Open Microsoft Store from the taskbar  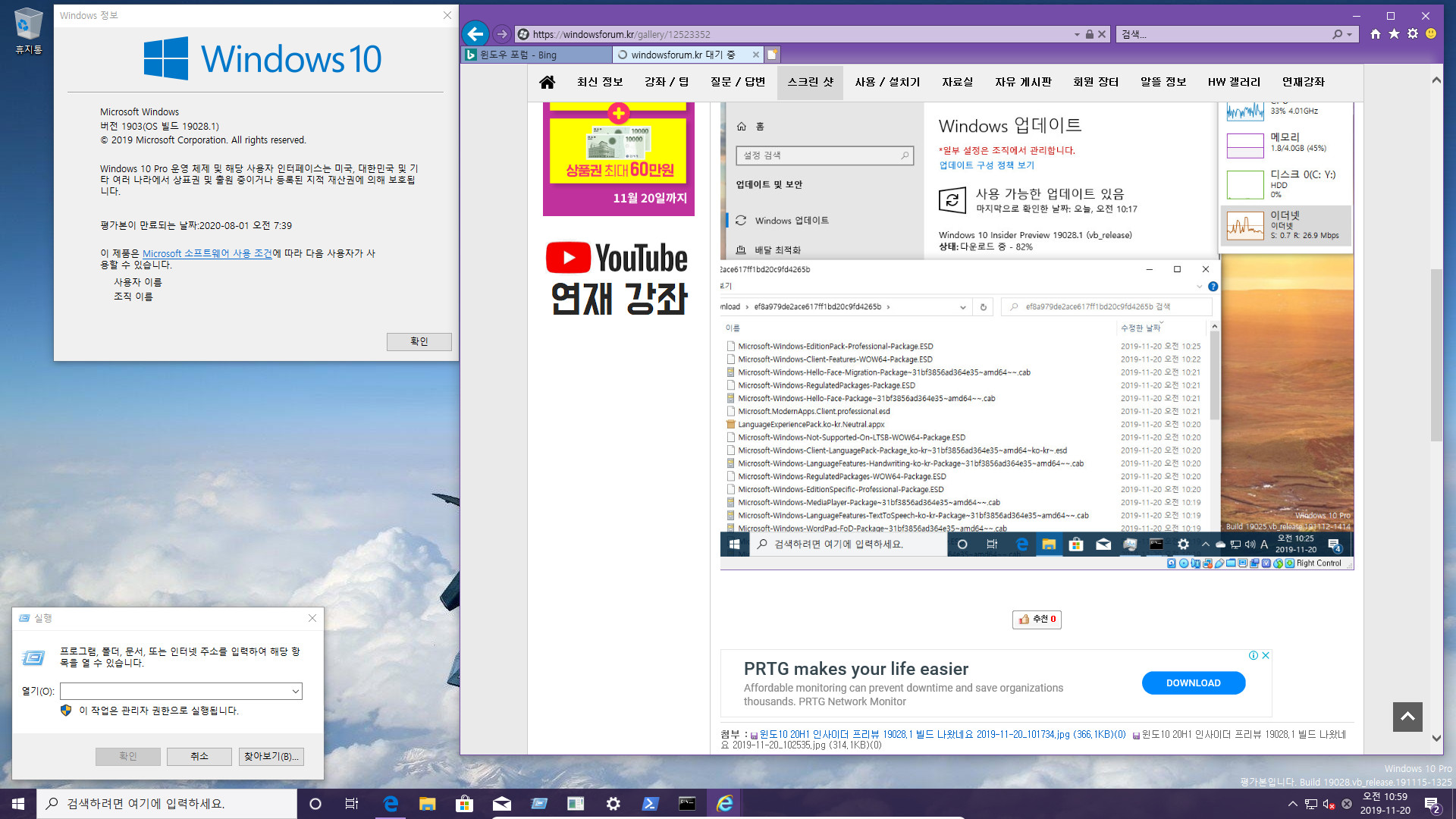pos(464,804)
